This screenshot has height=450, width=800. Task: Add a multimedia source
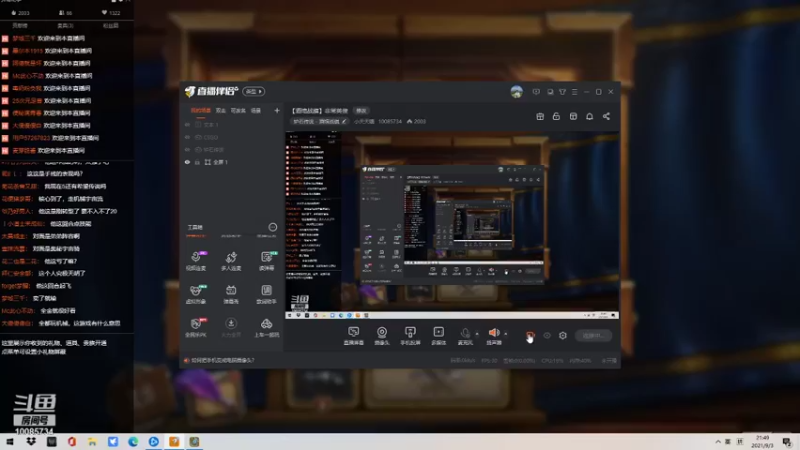[x=438, y=336]
